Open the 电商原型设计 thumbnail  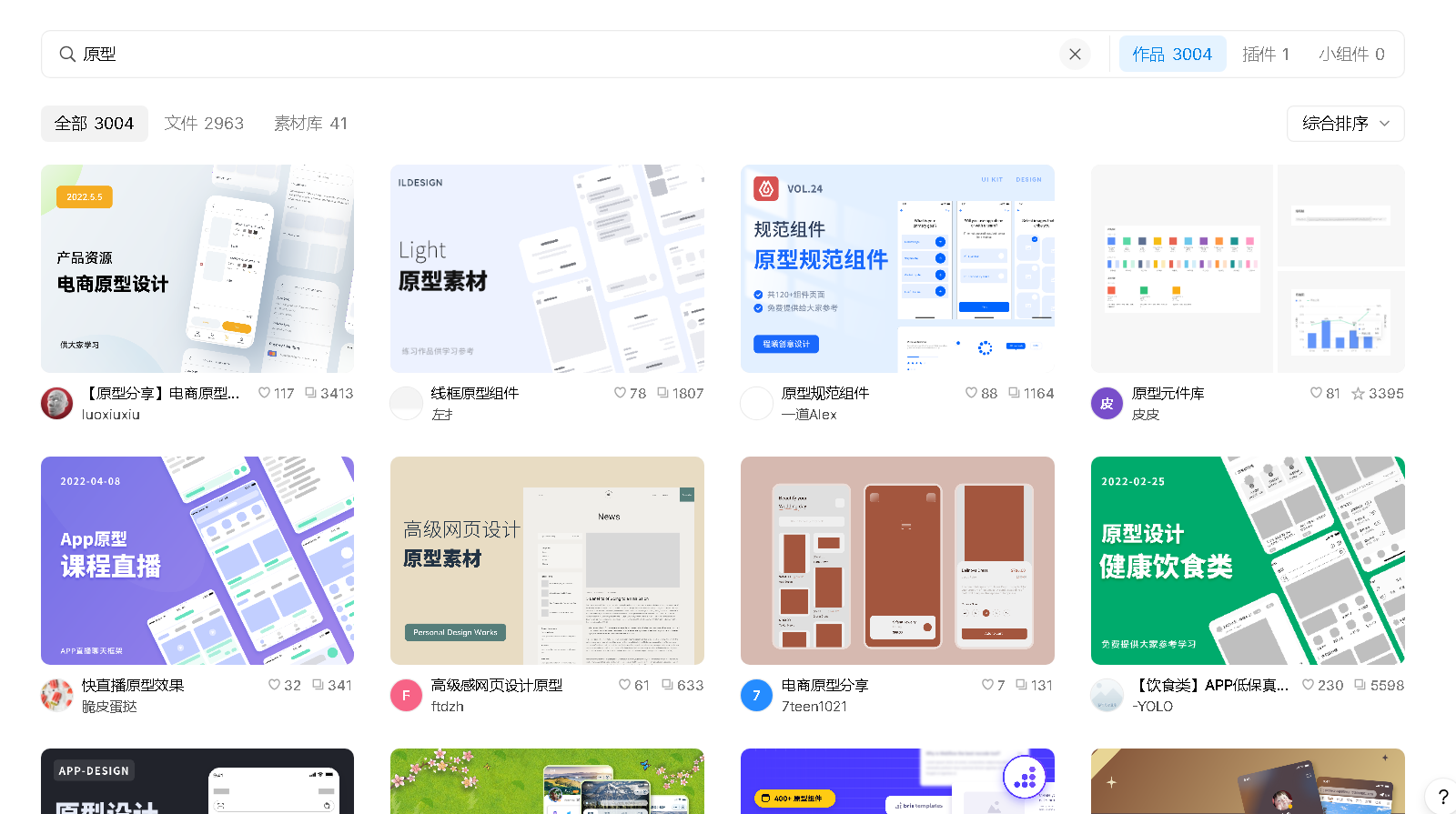point(197,268)
